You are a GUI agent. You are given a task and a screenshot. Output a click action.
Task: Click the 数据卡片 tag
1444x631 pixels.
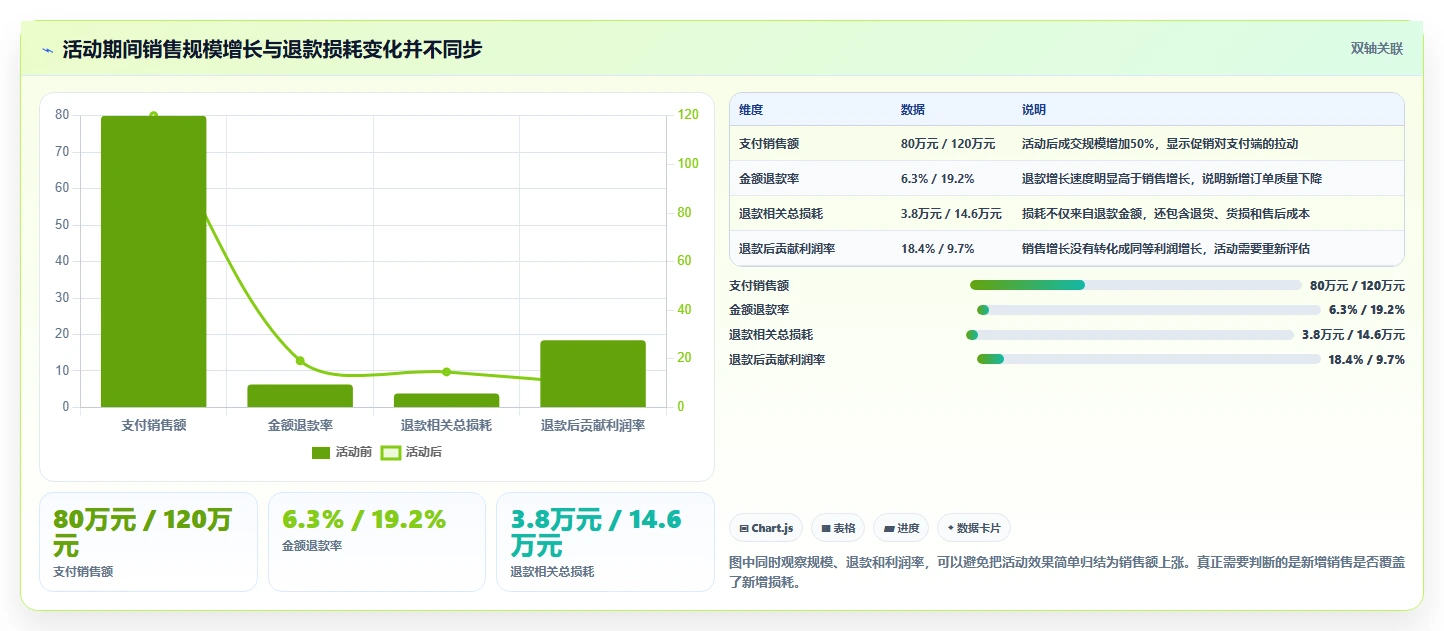(x=974, y=528)
